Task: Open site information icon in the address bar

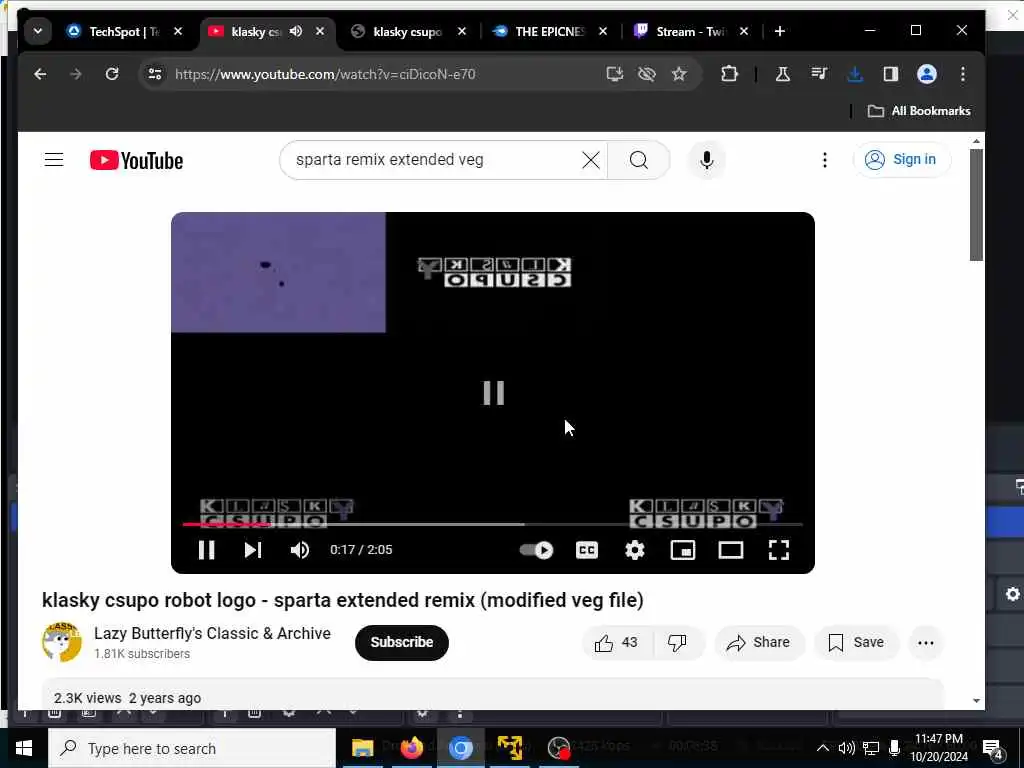Action: coord(155,74)
